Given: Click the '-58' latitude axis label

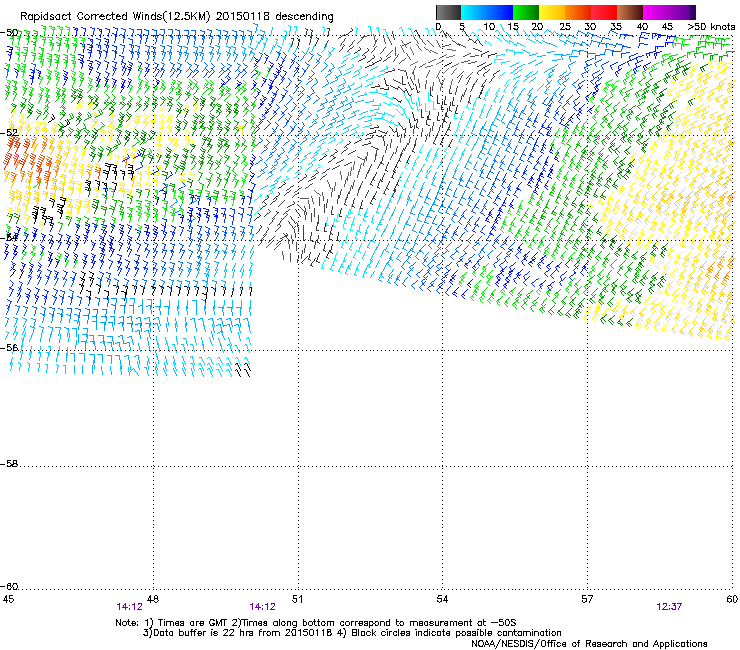Looking at the screenshot, I should 10,464.
